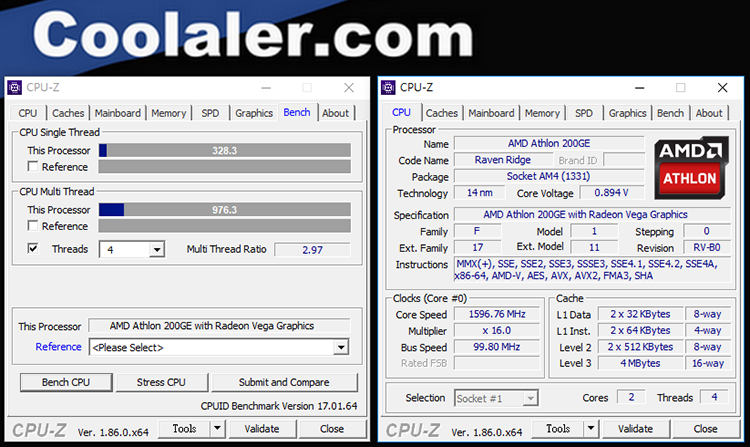
Task: Enable Reference checkbox under CPU Multi Thread
Action: click(33, 226)
